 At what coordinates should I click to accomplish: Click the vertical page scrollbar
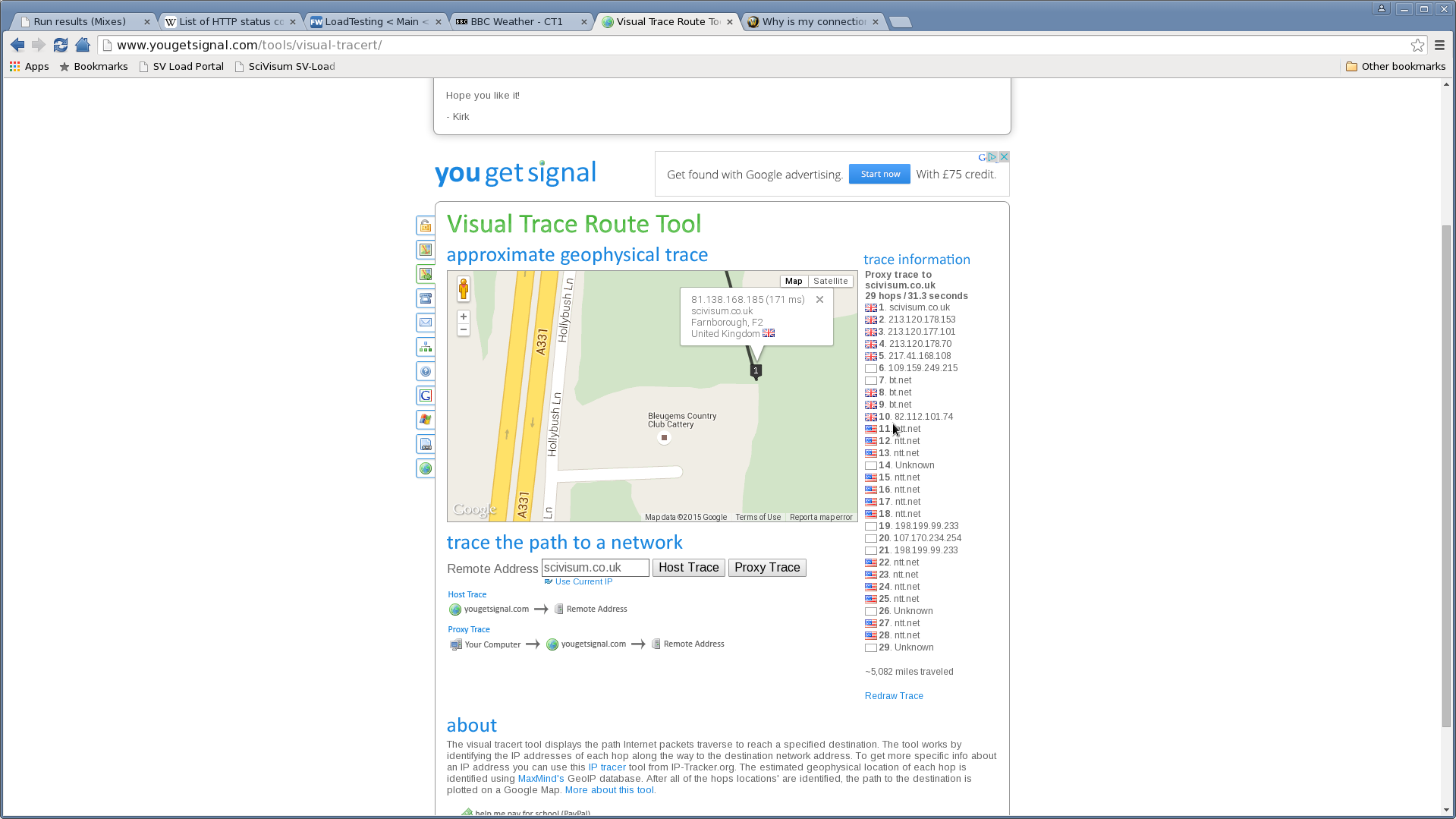point(1446,475)
